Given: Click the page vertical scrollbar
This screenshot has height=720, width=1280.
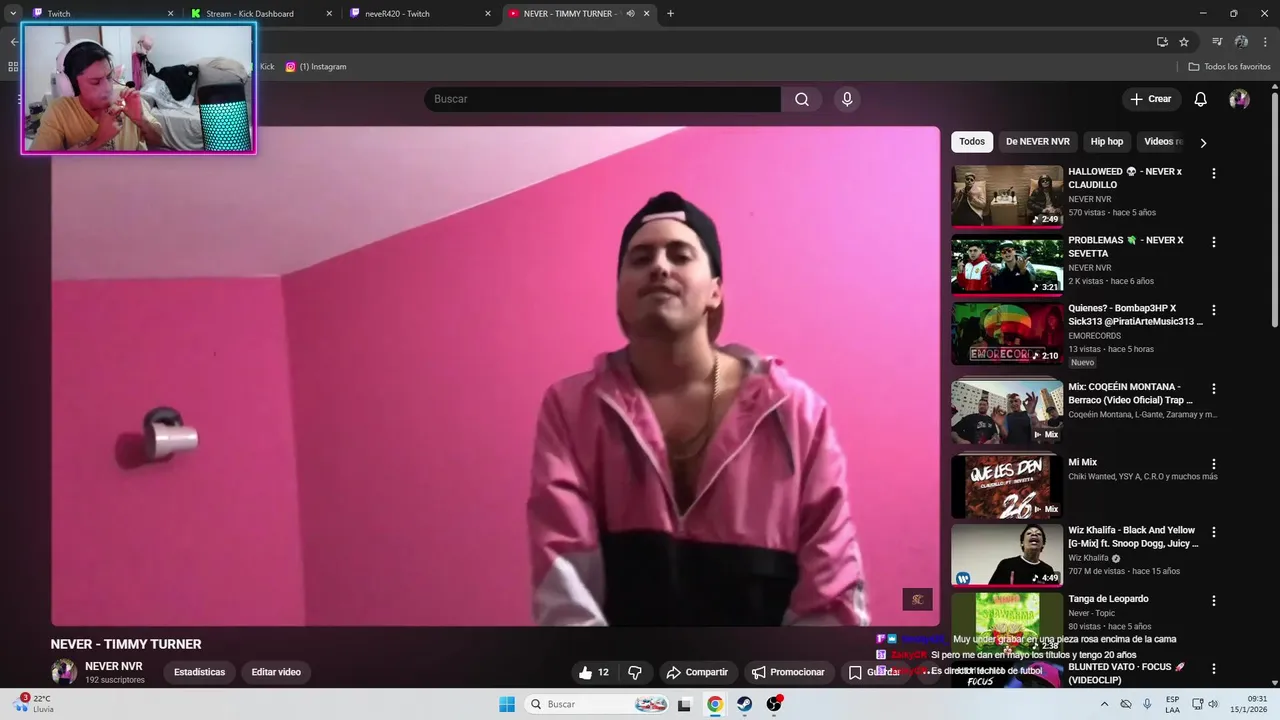Looking at the screenshot, I should [x=1274, y=210].
